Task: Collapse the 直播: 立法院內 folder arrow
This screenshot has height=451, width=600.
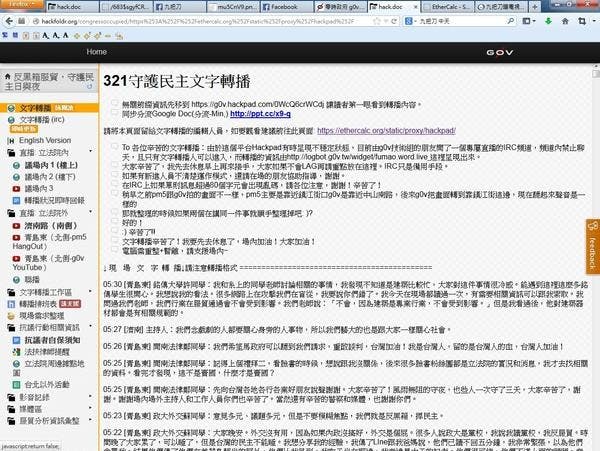Action: point(8,152)
